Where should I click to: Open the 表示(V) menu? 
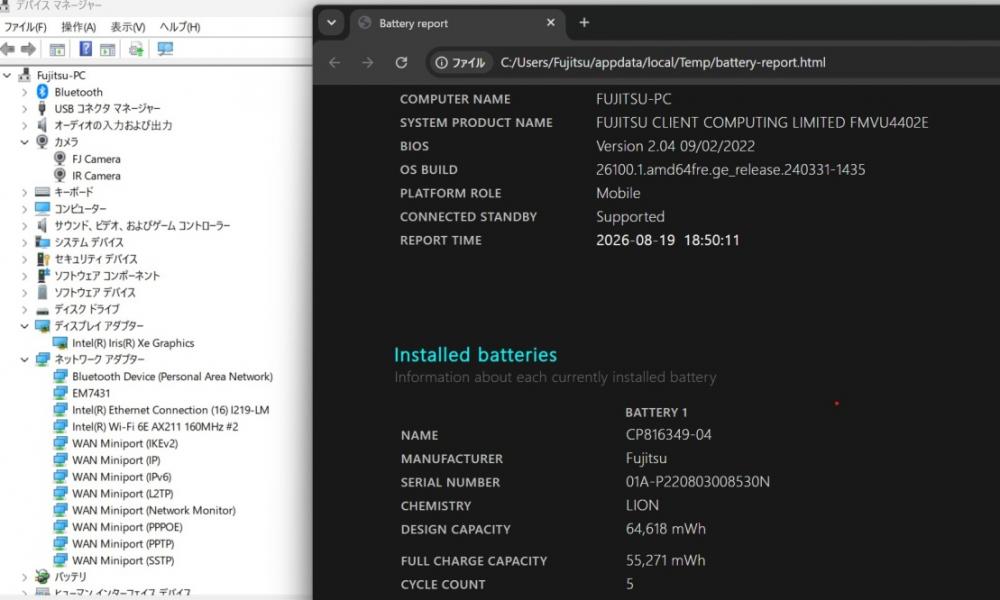(128, 27)
